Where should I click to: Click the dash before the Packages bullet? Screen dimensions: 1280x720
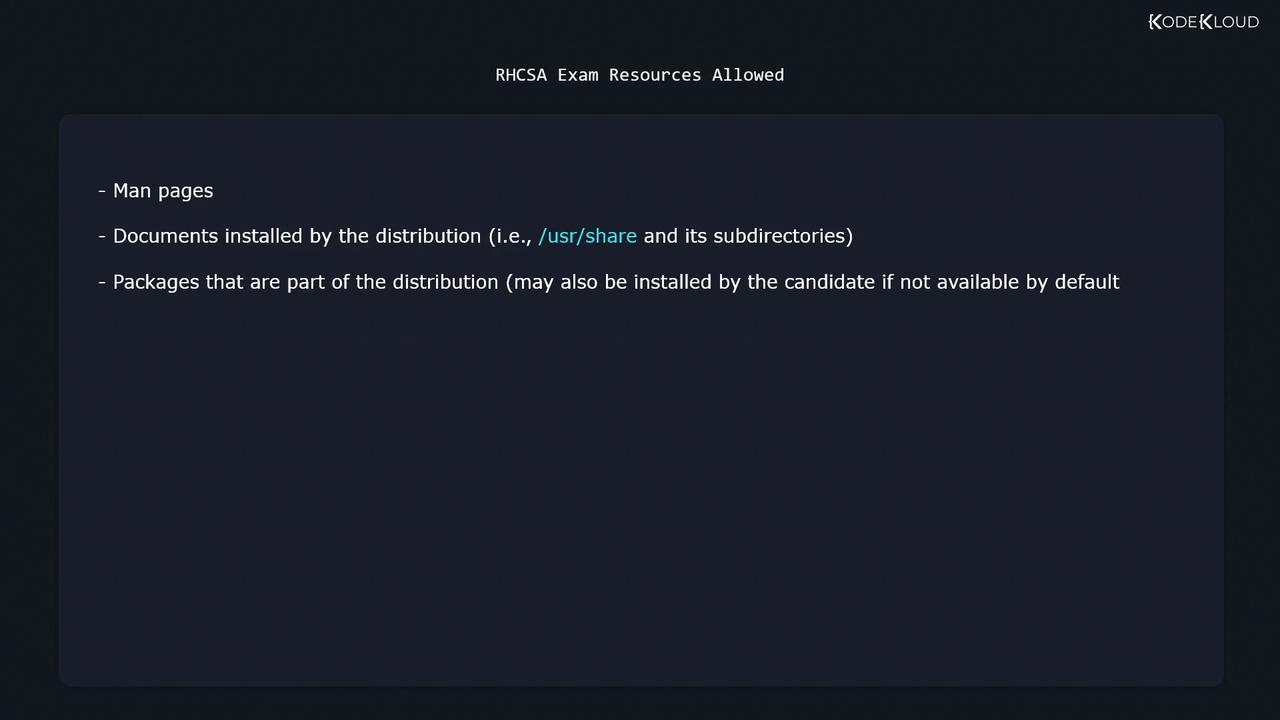(x=102, y=282)
